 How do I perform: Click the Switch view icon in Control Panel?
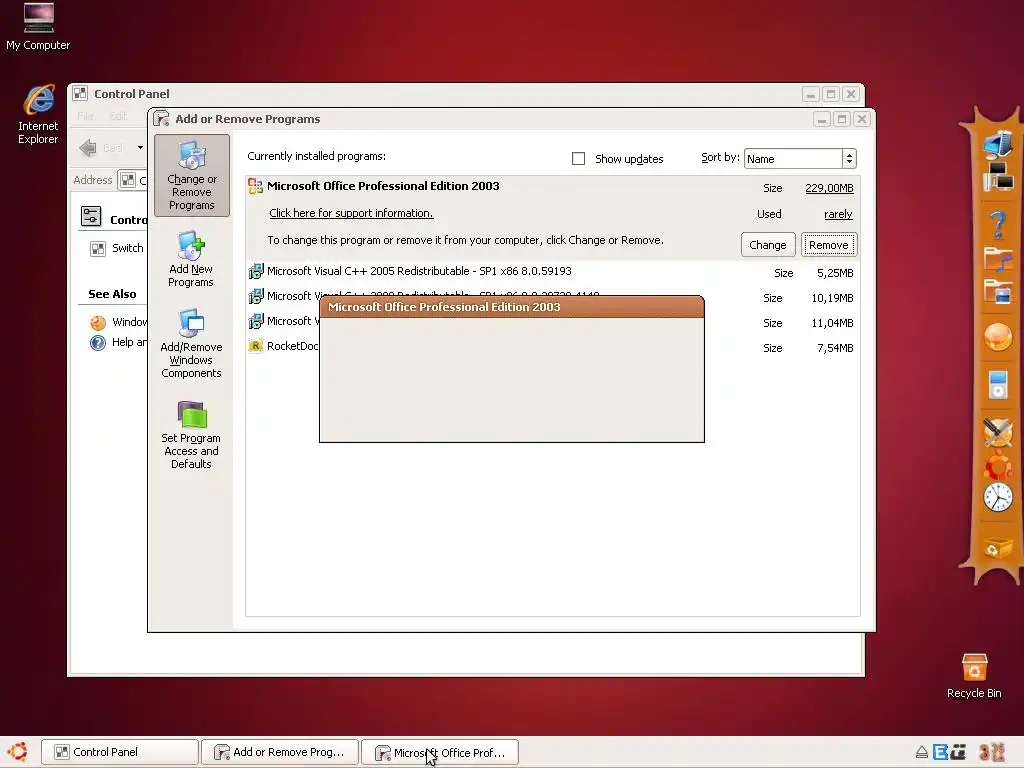(98, 249)
